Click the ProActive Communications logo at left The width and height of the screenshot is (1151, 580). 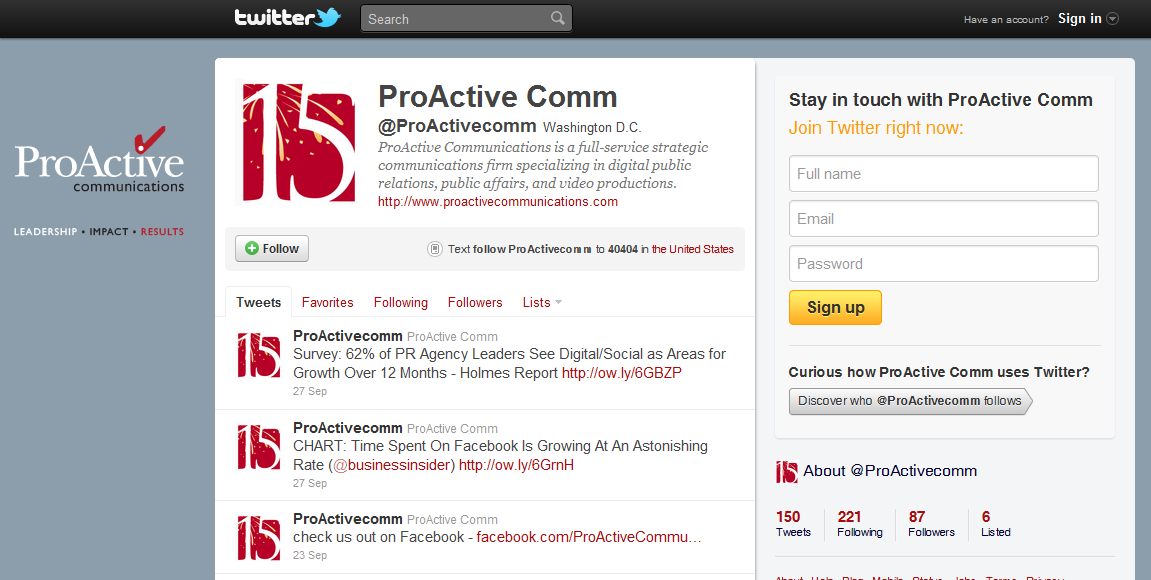point(99,165)
